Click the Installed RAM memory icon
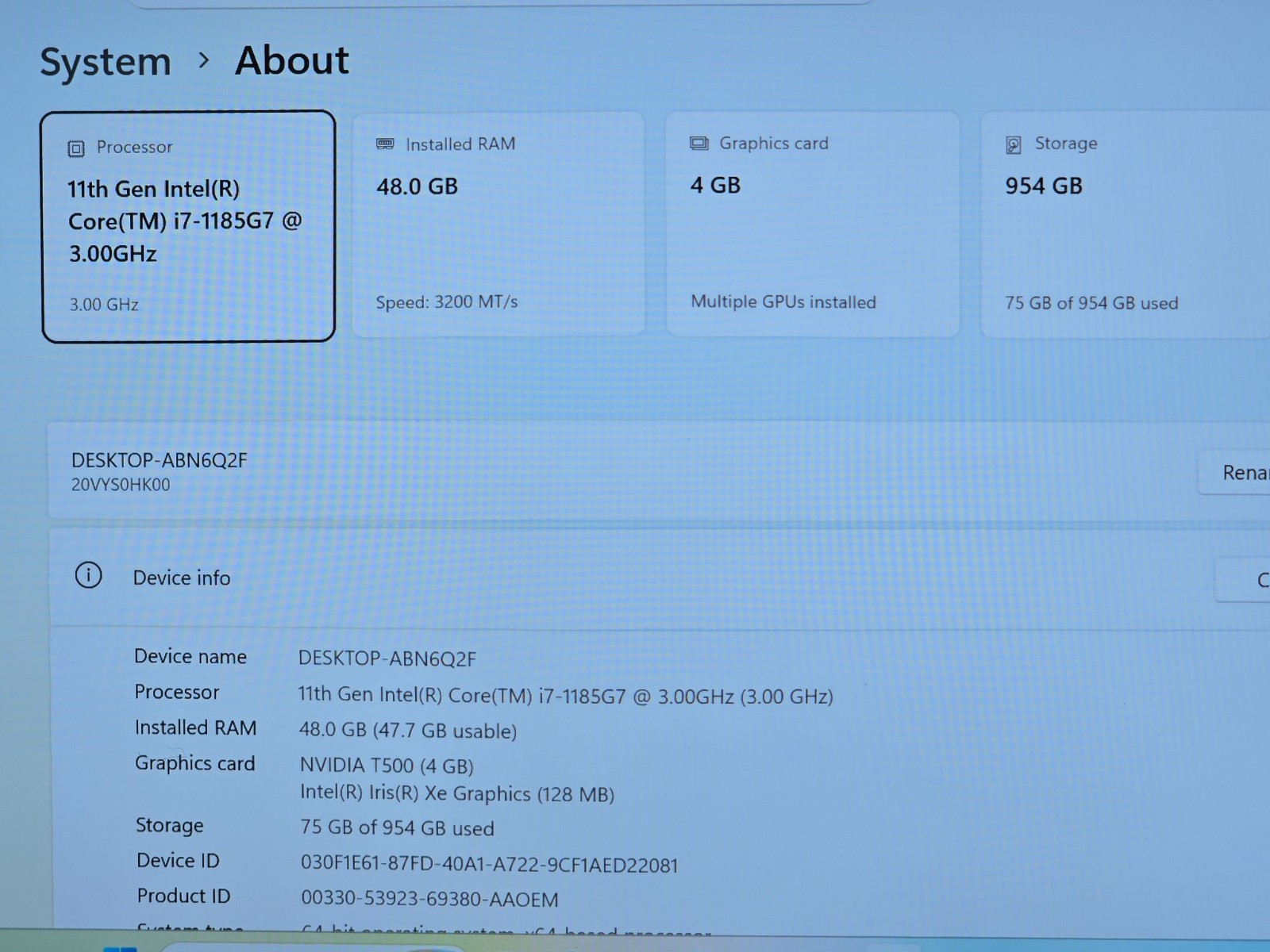The image size is (1270, 952). [x=385, y=144]
